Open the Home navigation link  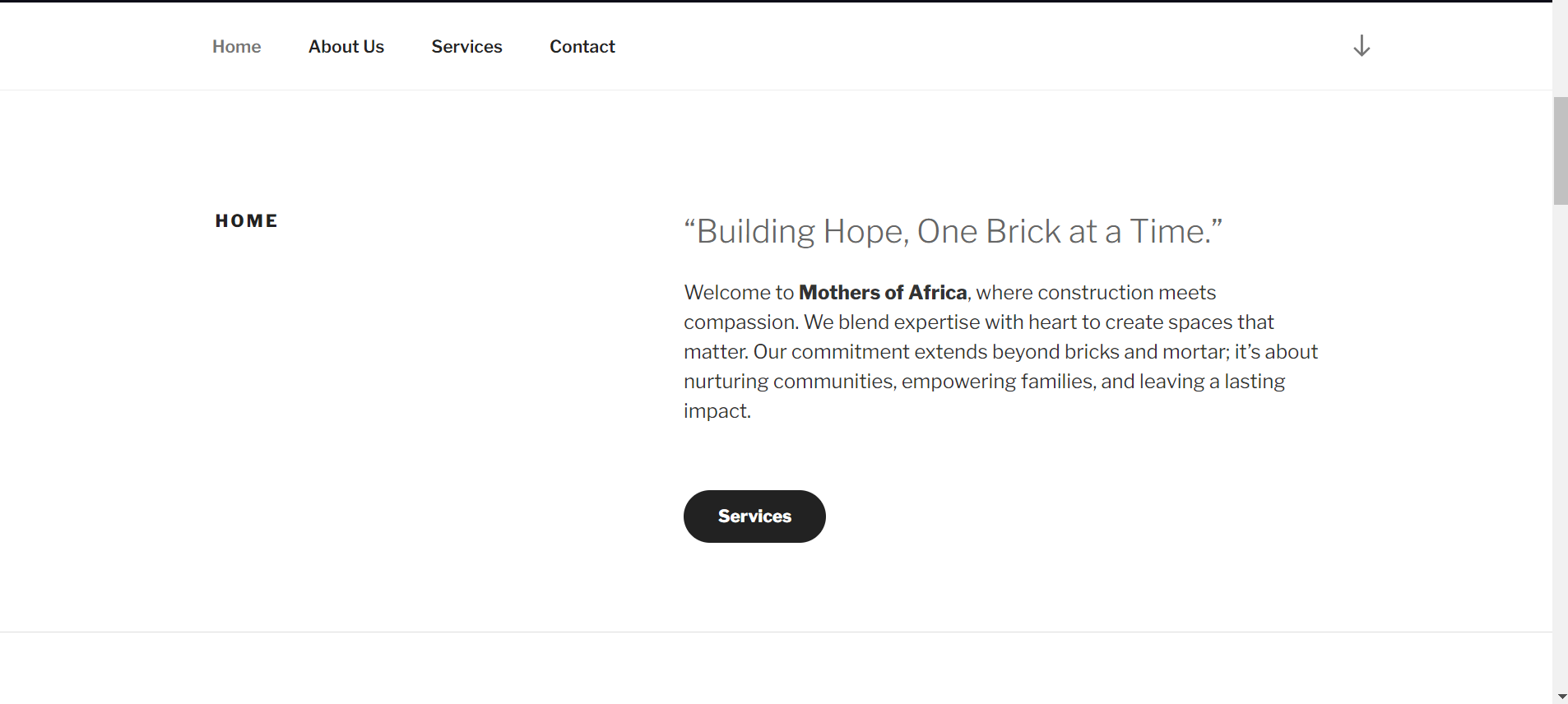(236, 47)
